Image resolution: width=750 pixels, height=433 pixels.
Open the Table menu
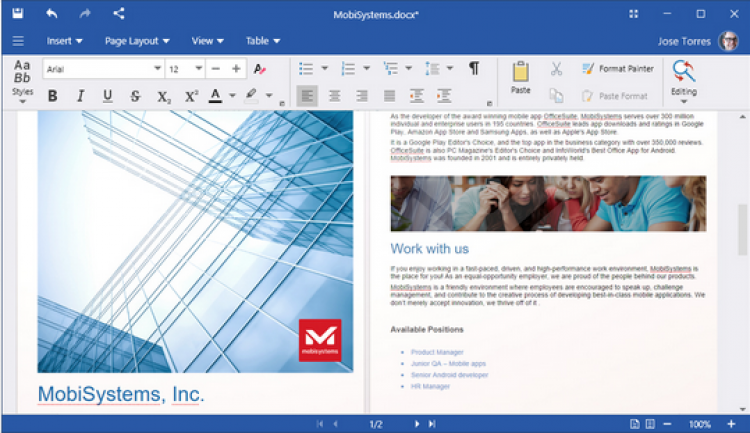[x=263, y=41]
